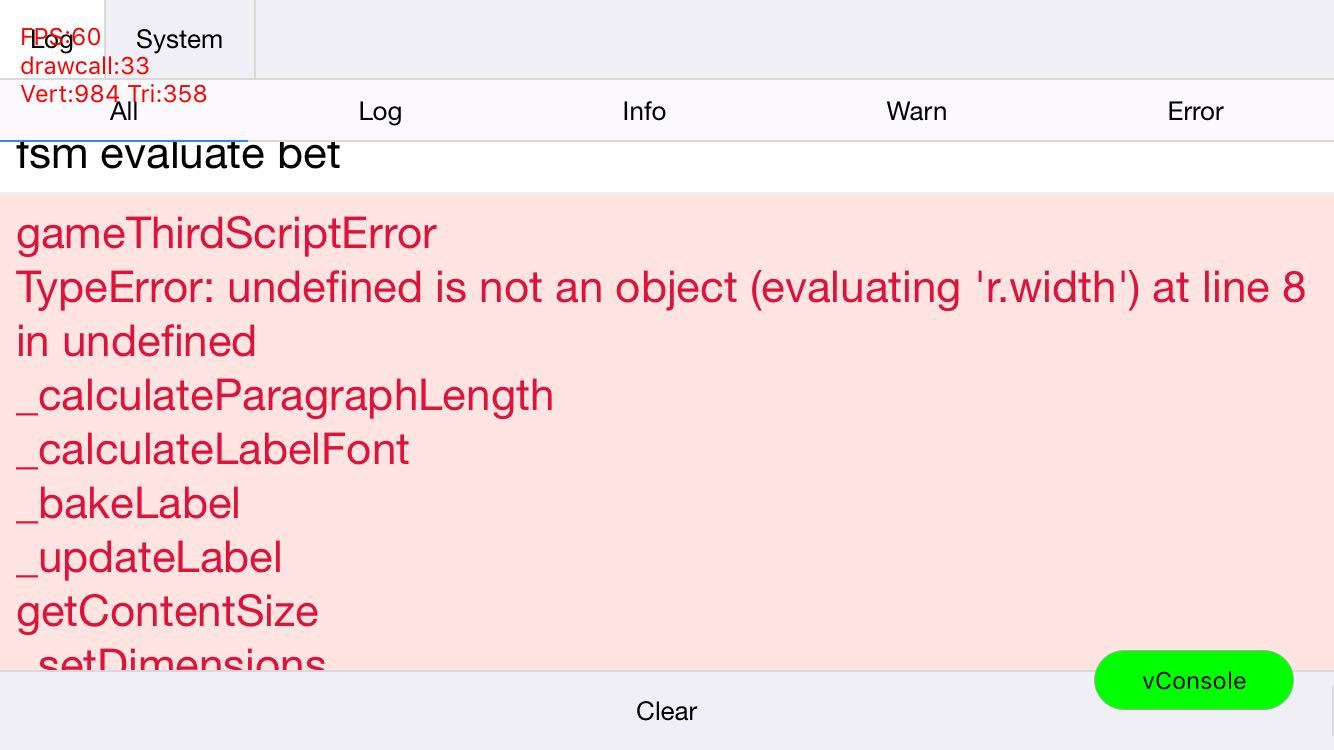The height and width of the screenshot is (750, 1334).
Task: Click the _bakeLabel stack line
Action: coord(129,504)
